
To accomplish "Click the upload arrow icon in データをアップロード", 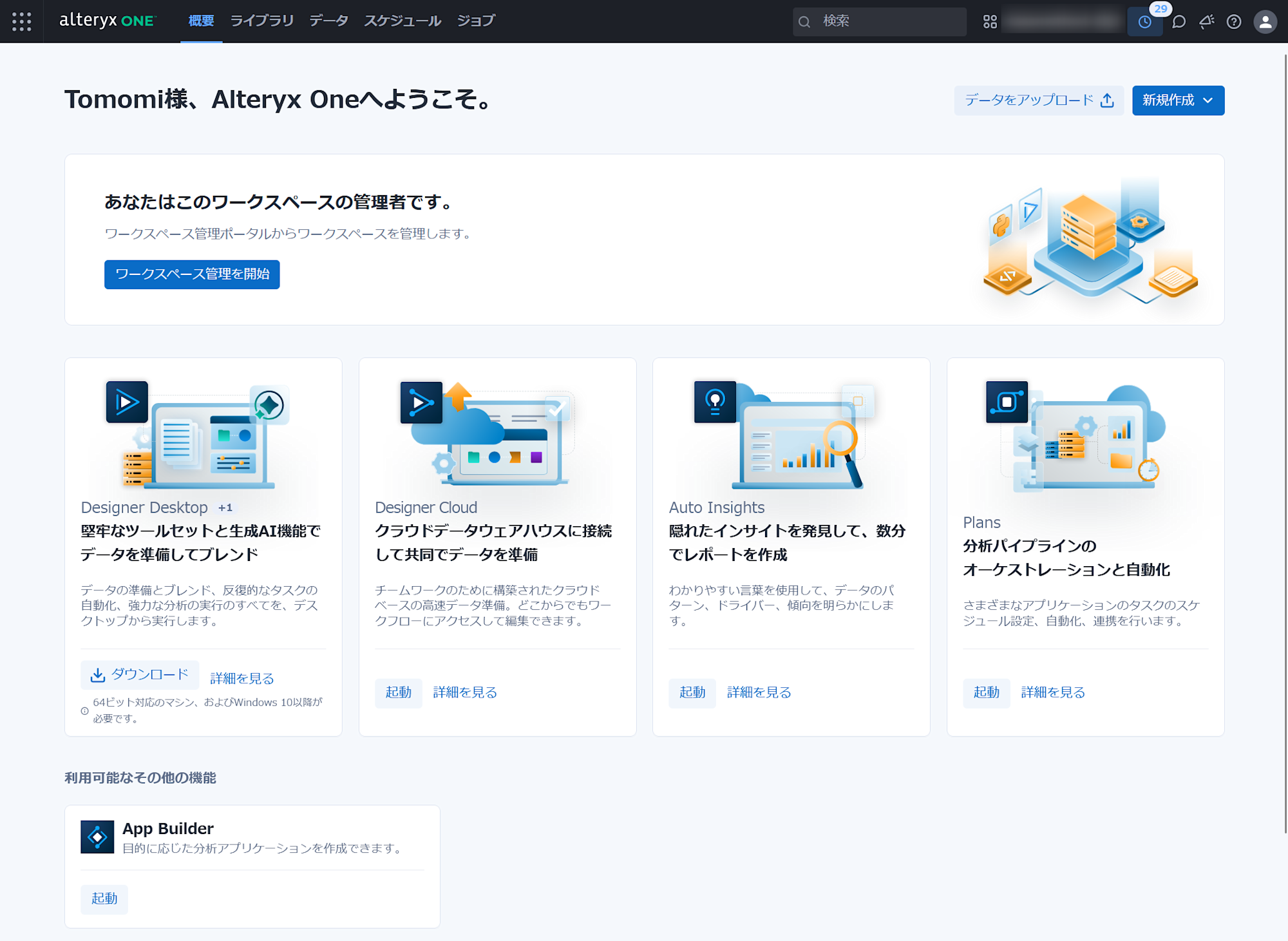I will coord(1107,100).
